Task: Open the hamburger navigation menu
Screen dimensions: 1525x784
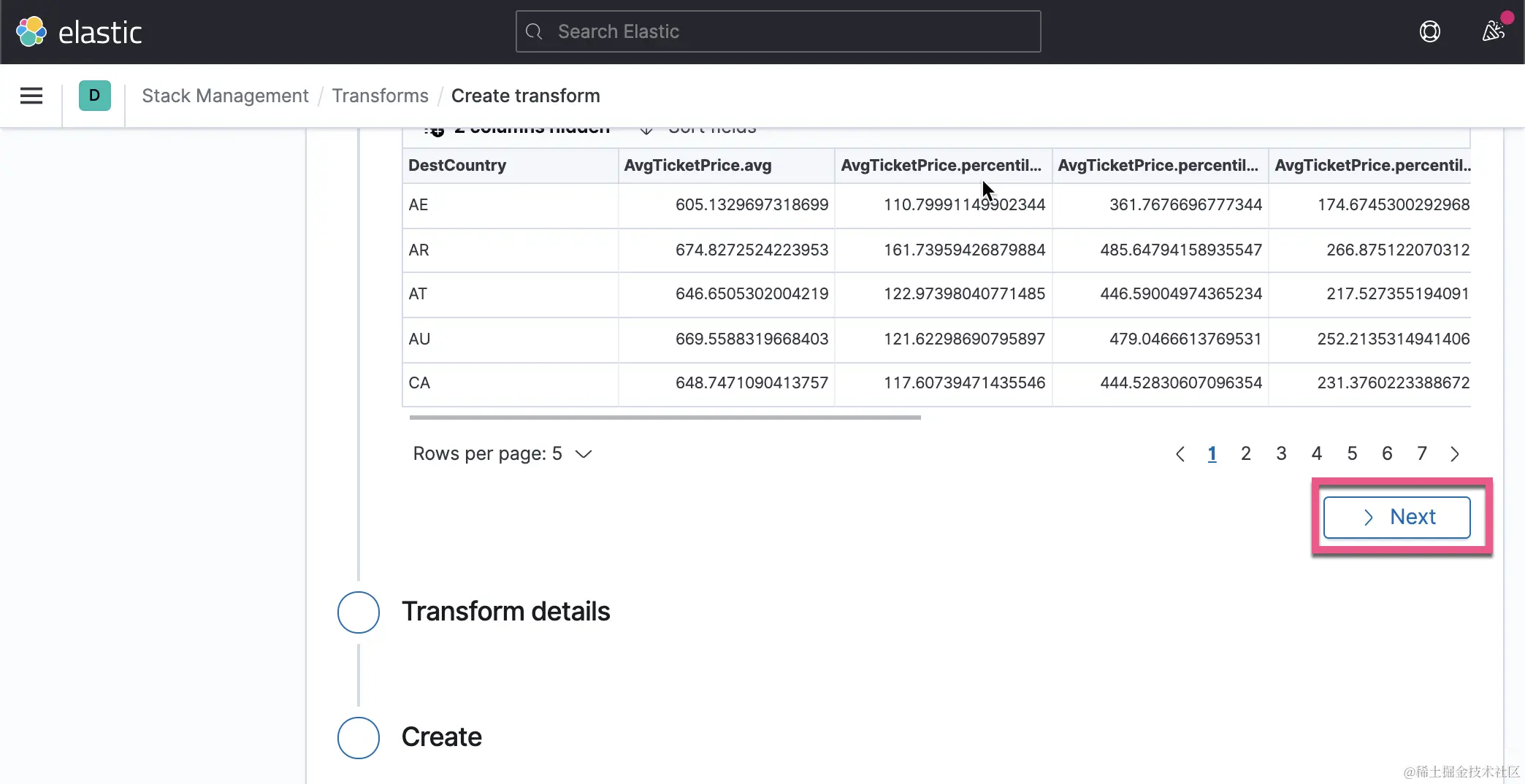Action: (x=31, y=96)
